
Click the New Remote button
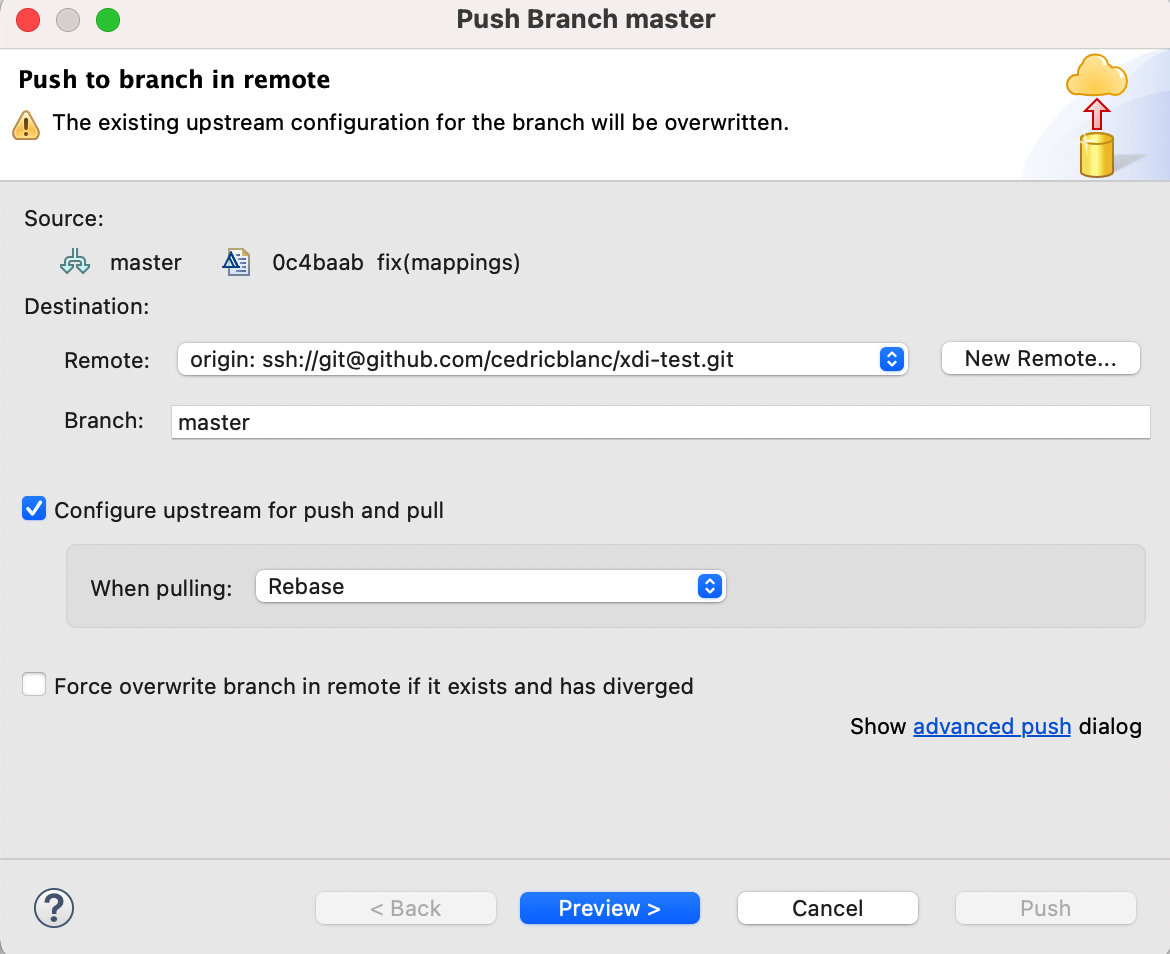(x=1040, y=357)
